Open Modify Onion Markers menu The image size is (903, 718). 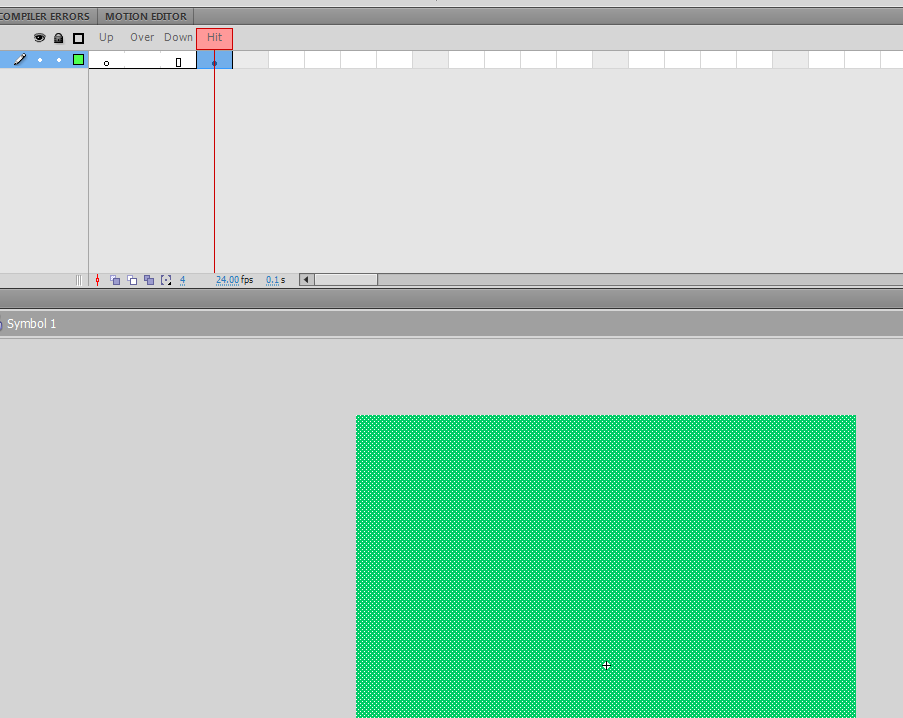coord(166,280)
